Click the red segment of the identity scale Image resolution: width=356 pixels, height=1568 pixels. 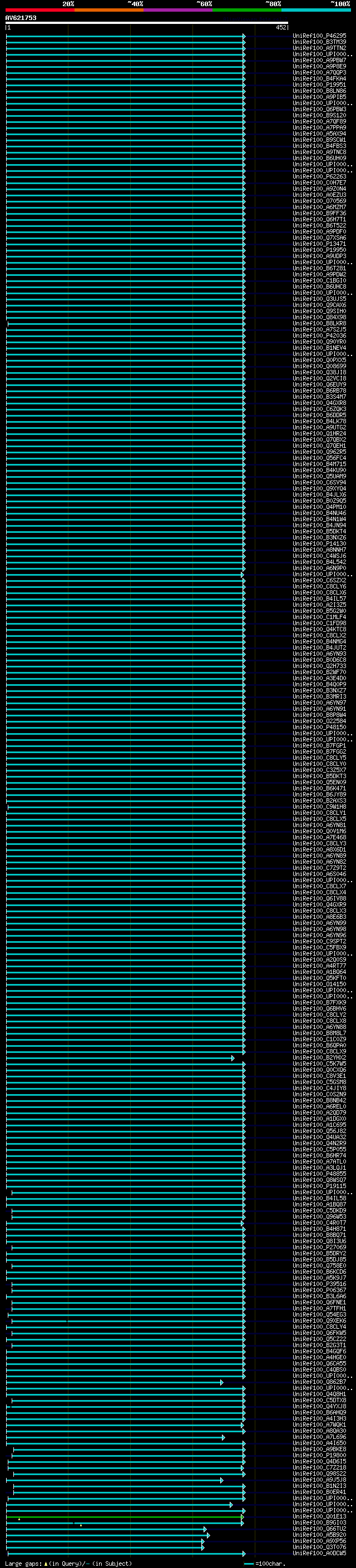(39, 10)
